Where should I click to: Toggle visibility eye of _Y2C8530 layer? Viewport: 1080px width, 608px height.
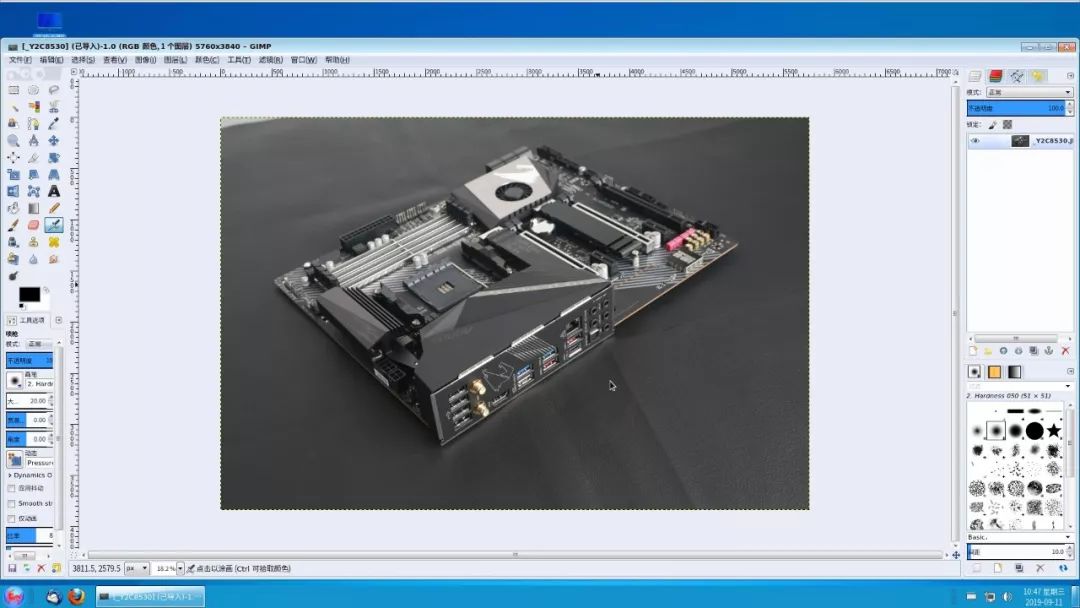[x=975, y=141]
